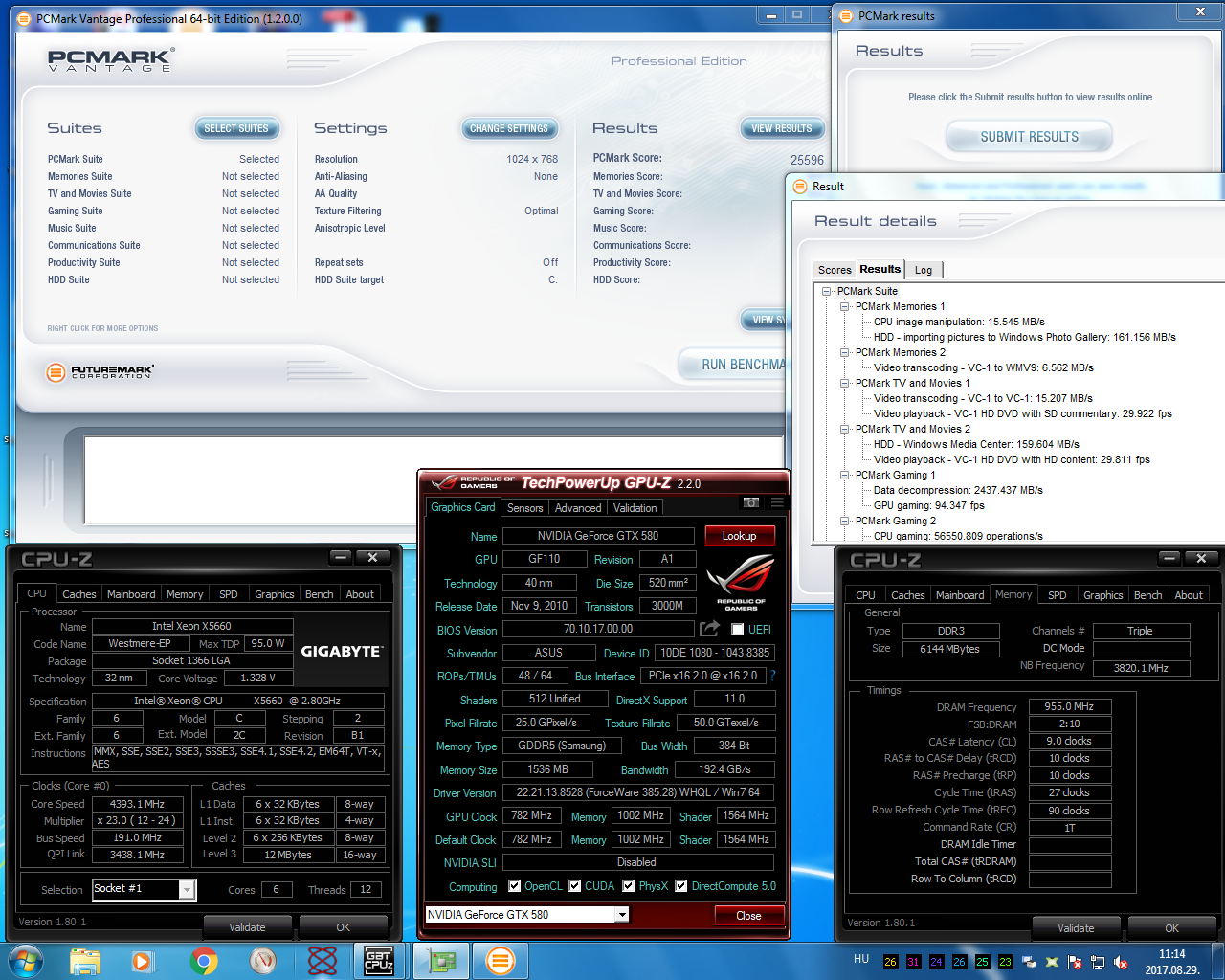
Task: Click the Futuremark Corporation logo
Action: pyautogui.click(x=100, y=371)
